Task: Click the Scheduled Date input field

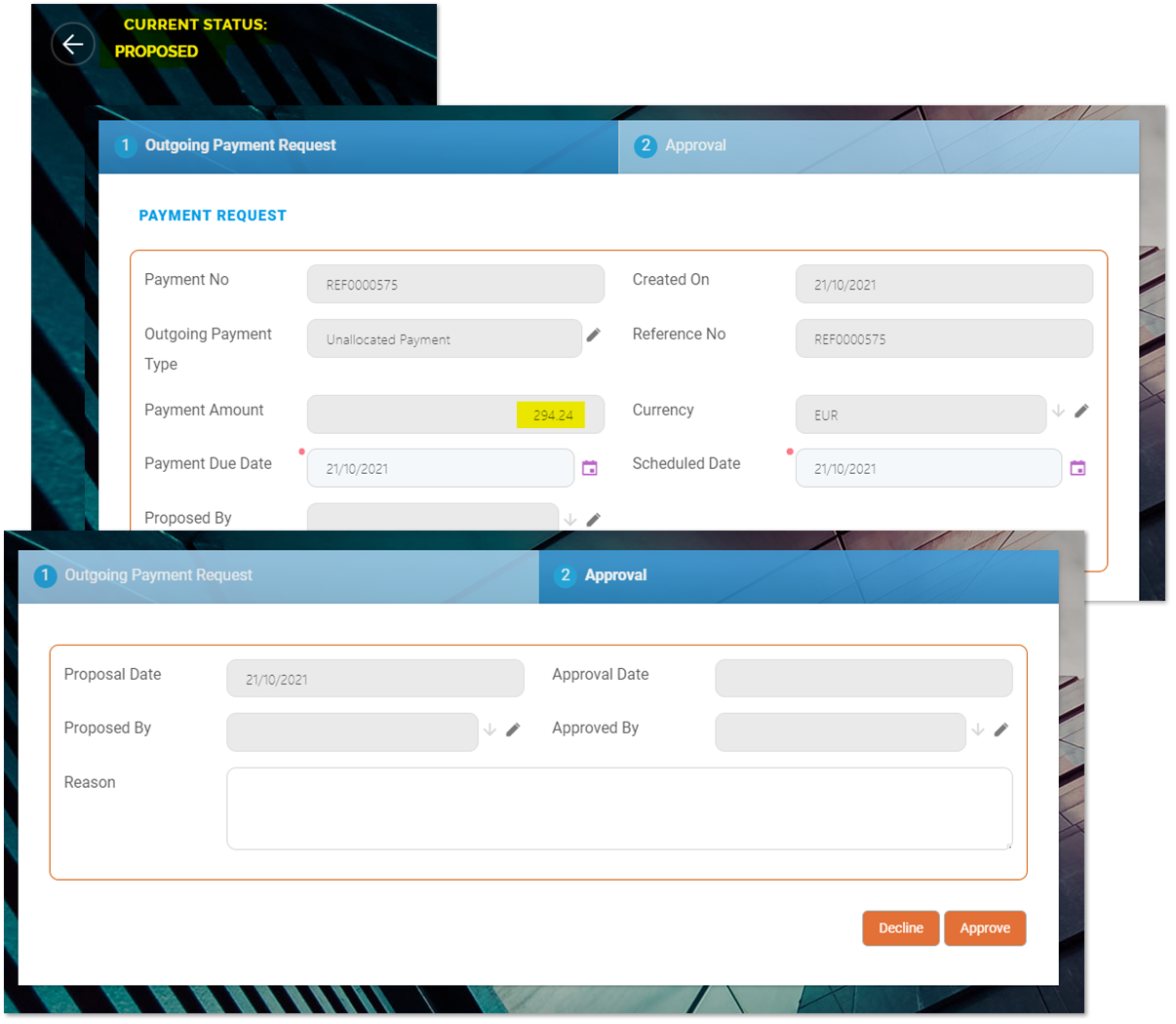Action: pos(927,468)
